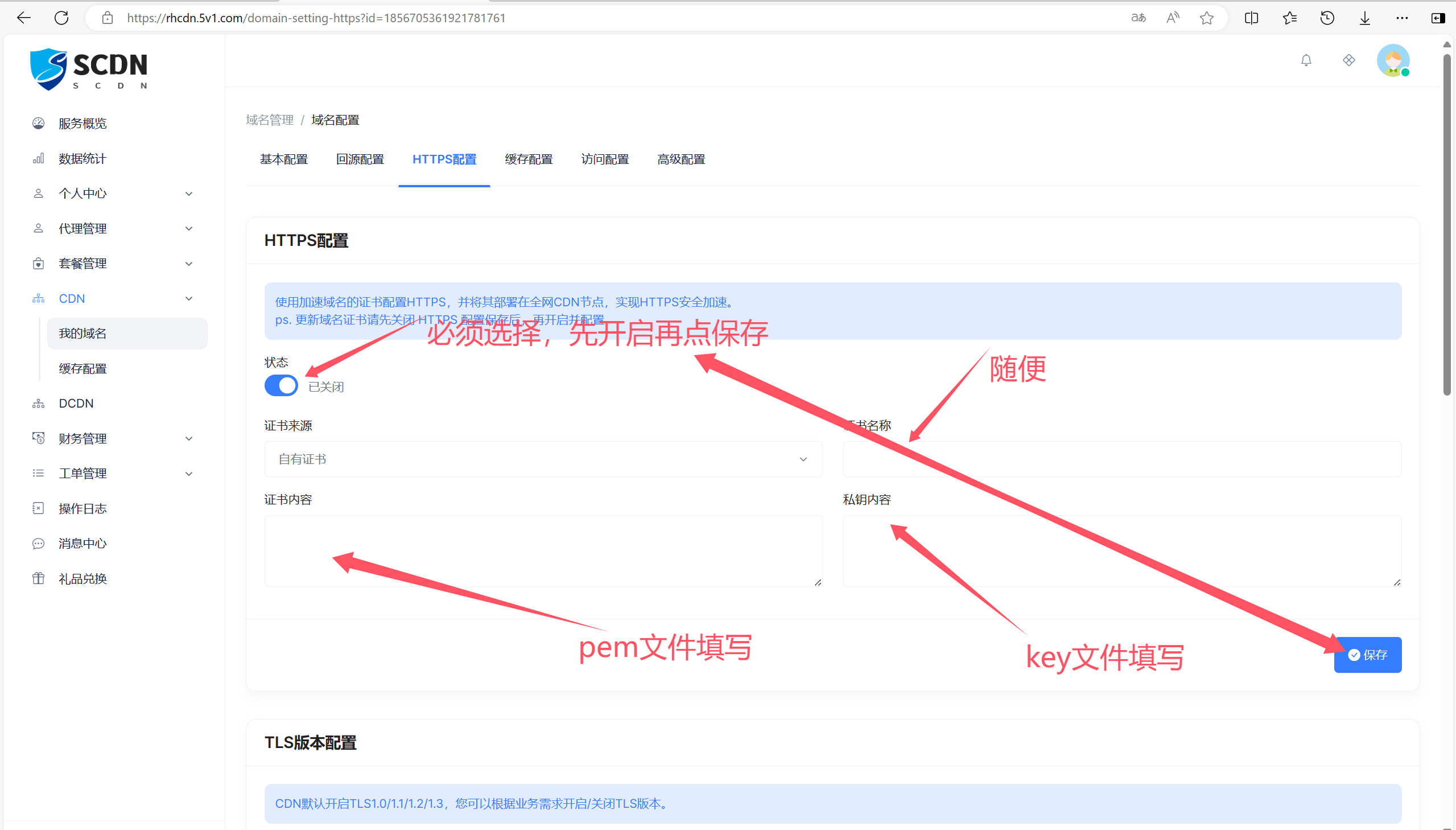The image size is (1456, 830).
Task: Open the 域名管理 breadcrumb link
Action: 269,120
